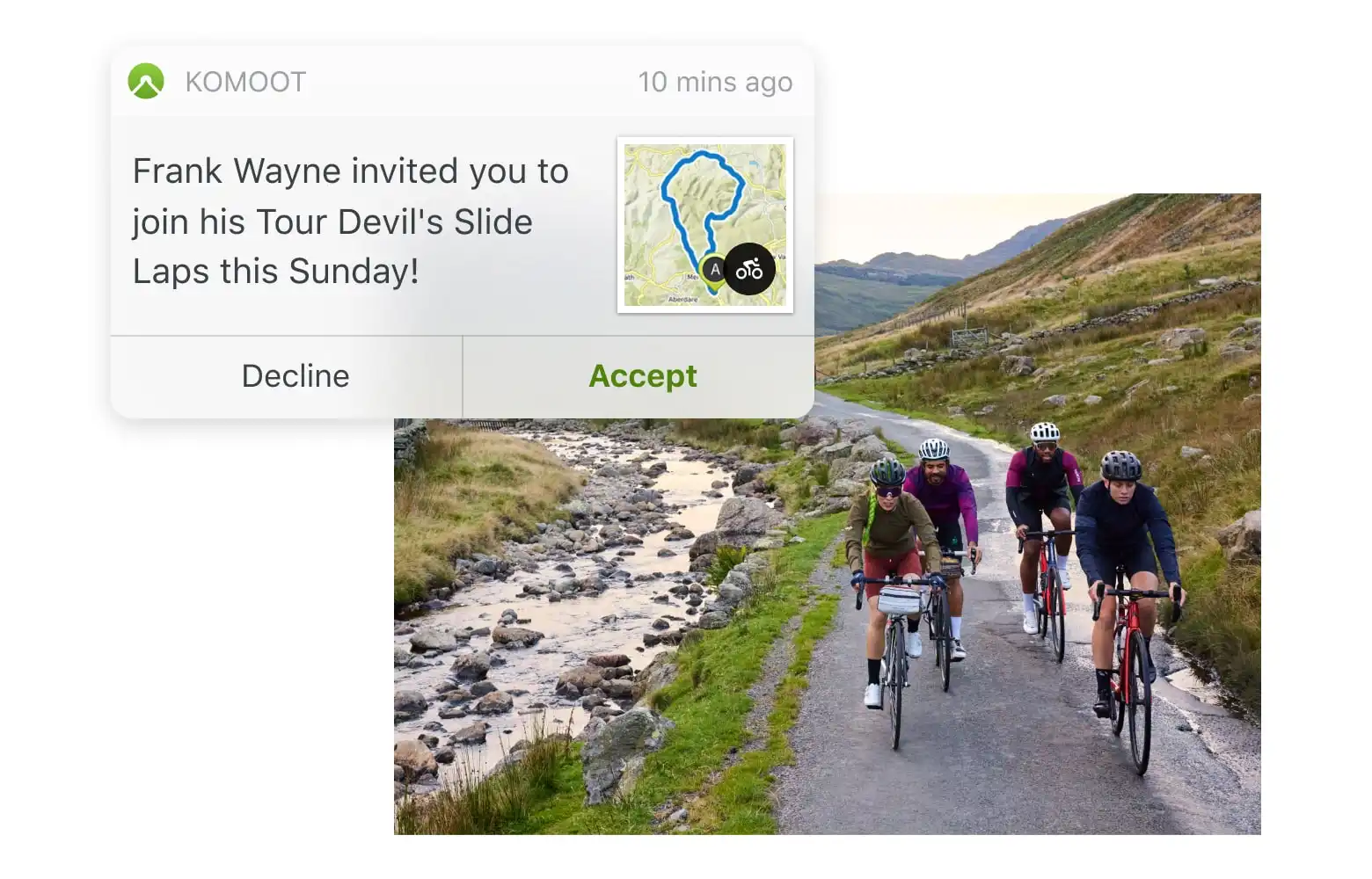The height and width of the screenshot is (879, 1372).
Task: Click the green Komoot logo icon
Action: [146, 81]
